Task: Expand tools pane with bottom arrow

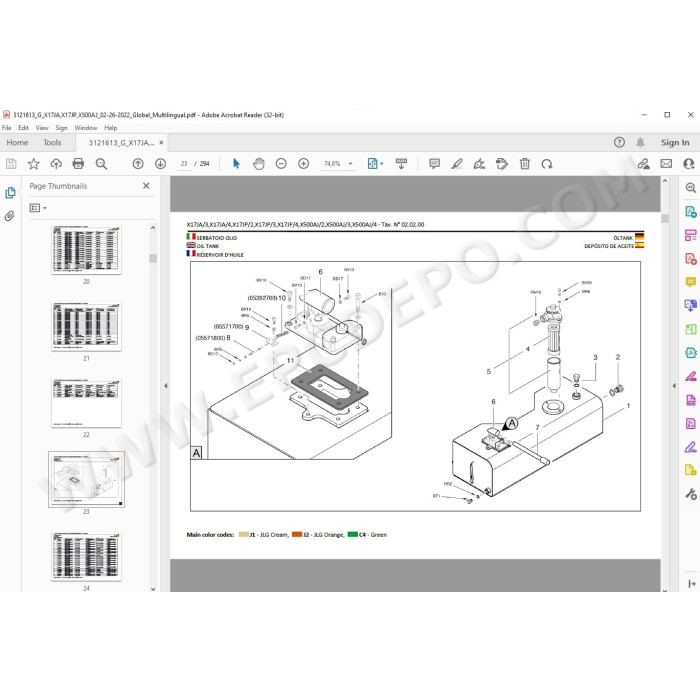Action: pos(692,584)
